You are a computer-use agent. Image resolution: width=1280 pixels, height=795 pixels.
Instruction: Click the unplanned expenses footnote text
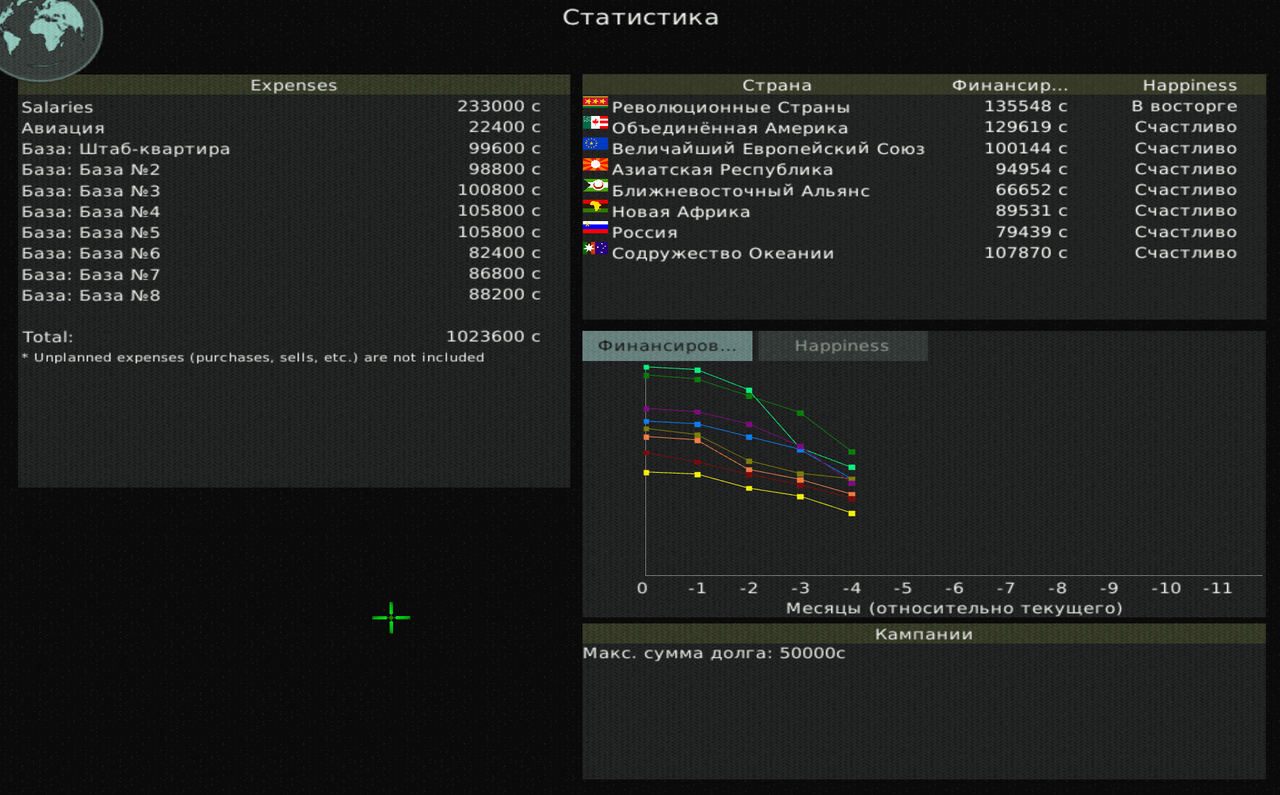click(253, 357)
